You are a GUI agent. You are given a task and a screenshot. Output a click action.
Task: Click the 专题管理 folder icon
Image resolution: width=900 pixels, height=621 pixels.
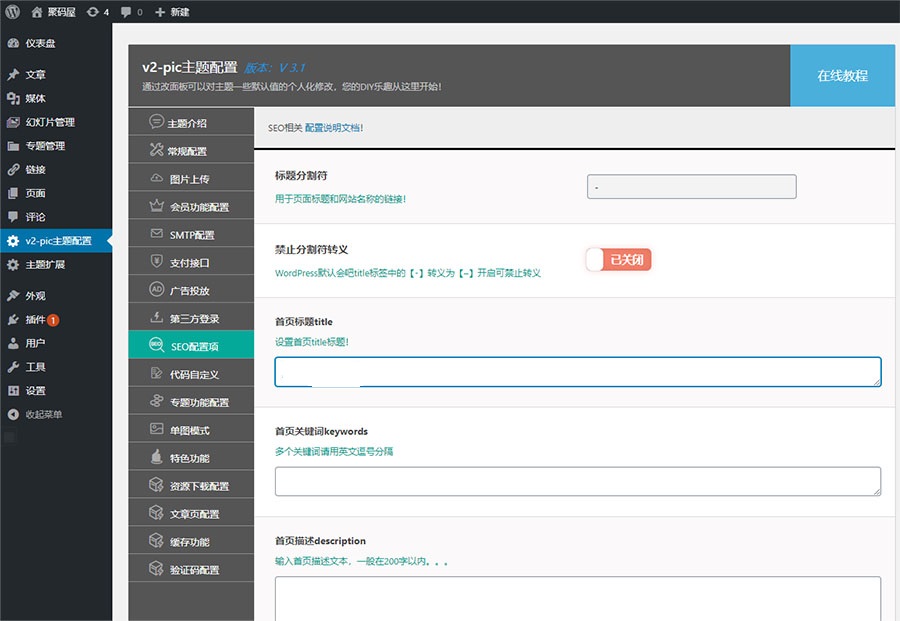13,146
